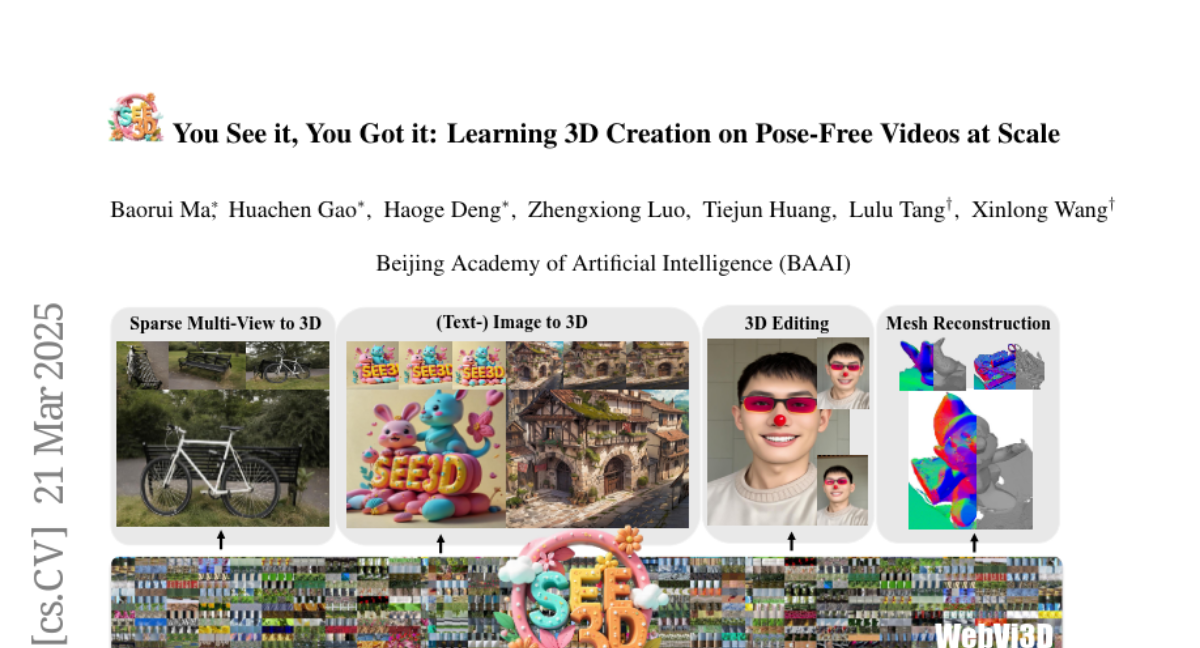Click the large face with red sunglasses

click(762, 430)
